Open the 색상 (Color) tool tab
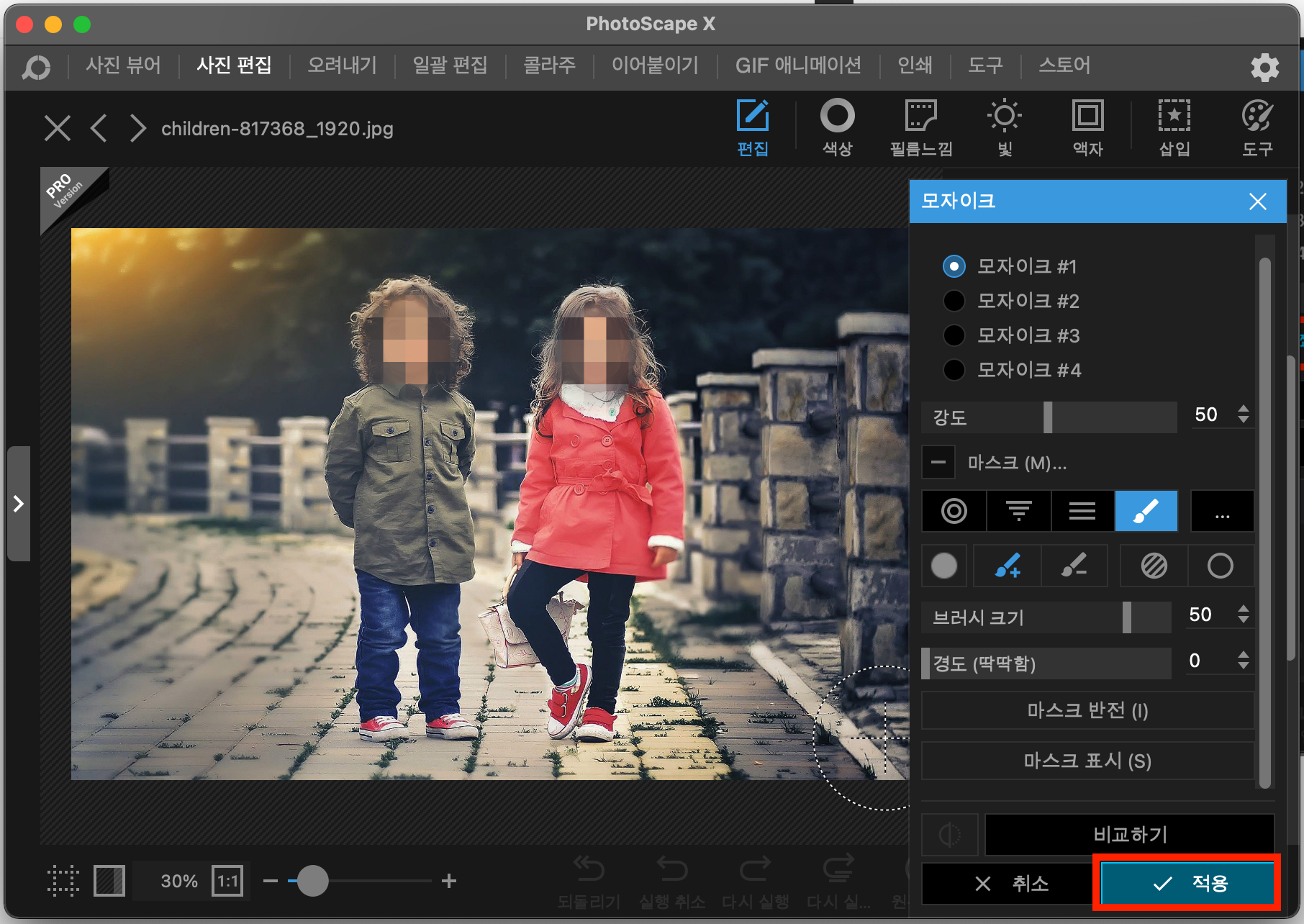 [838, 129]
